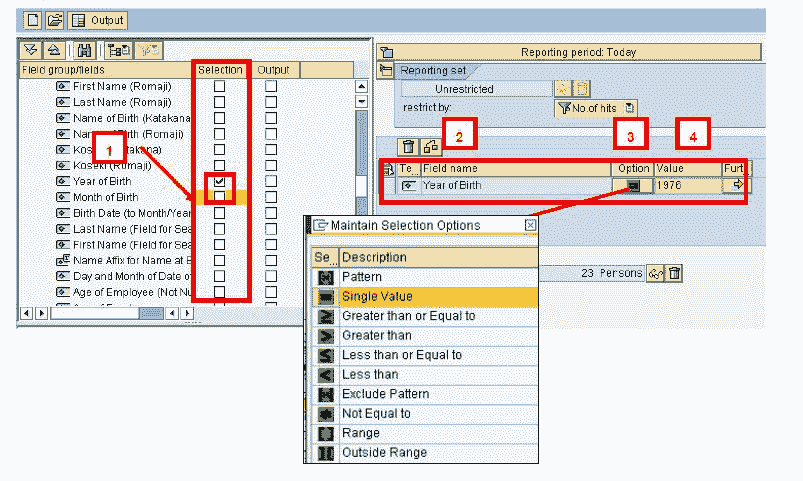Click the Output button
Screen dimensions: 803x481
pos(97,20)
